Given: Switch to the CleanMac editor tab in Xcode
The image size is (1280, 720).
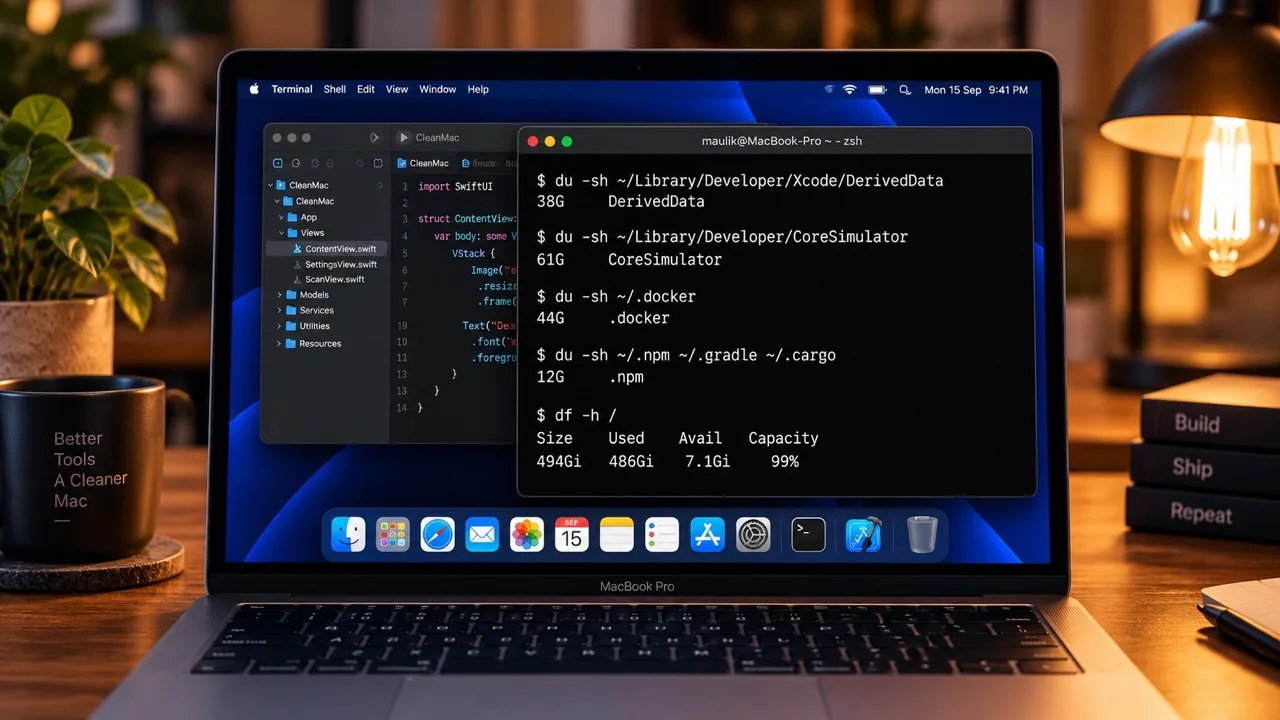Looking at the screenshot, I should coord(423,163).
